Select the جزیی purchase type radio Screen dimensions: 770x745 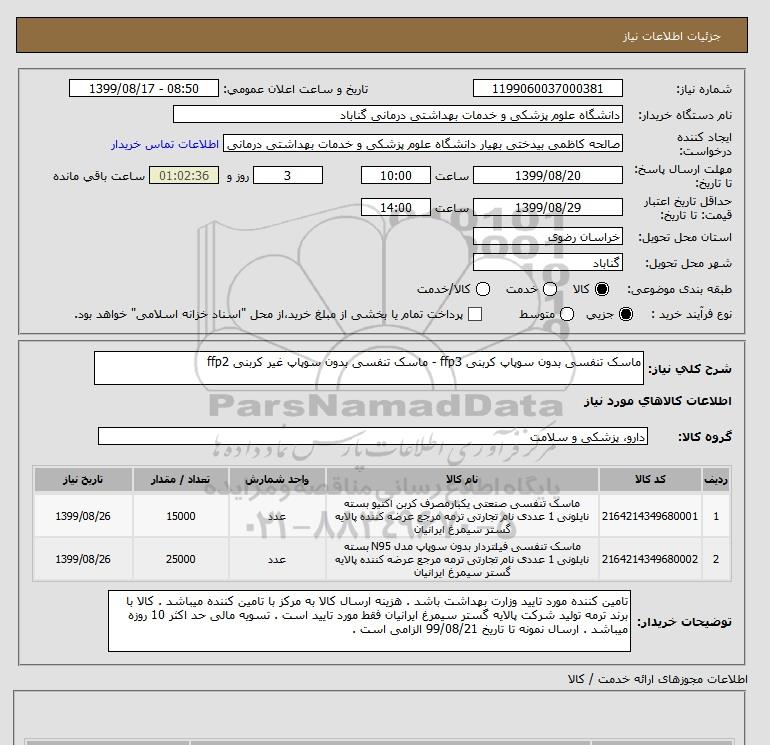point(626,314)
